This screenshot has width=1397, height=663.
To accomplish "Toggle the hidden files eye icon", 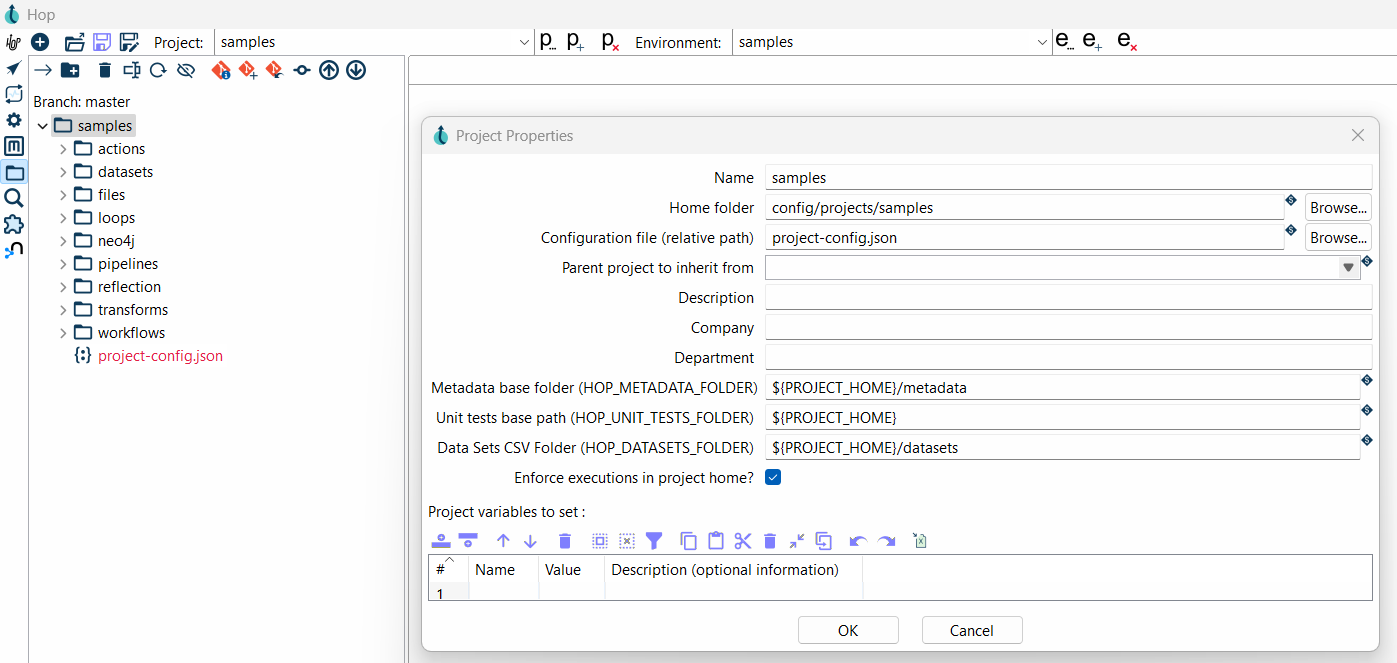I will click(185, 70).
